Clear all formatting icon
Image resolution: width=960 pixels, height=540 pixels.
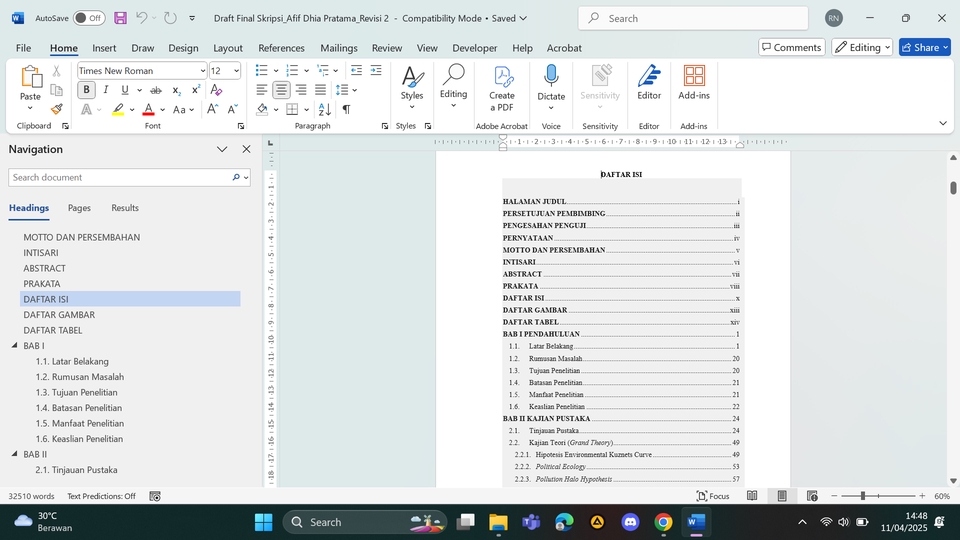tap(216, 90)
